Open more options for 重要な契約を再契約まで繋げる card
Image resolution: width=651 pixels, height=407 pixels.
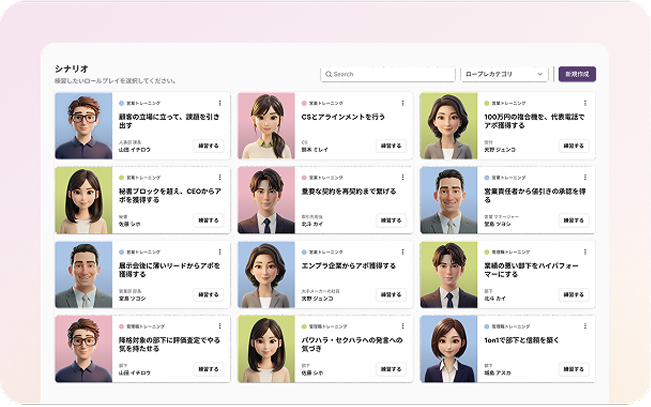[x=404, y=177]
